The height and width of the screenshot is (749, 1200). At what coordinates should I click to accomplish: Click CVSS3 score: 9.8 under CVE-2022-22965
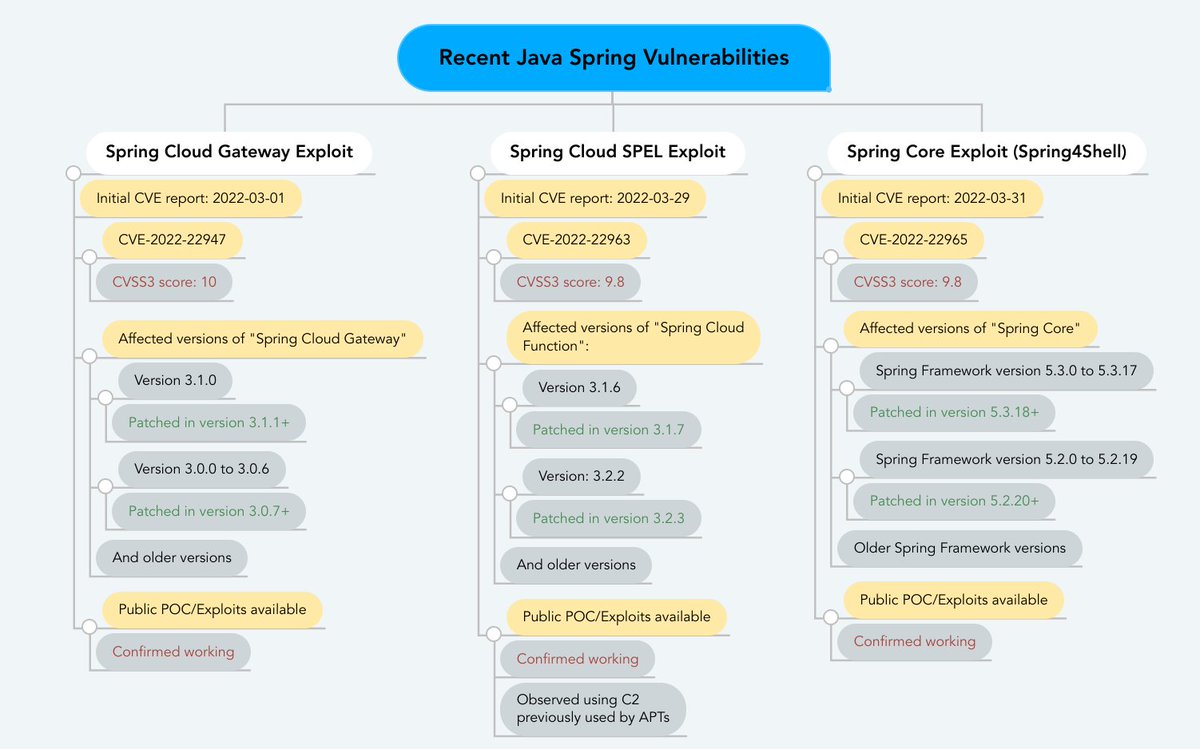coord(908,282)
